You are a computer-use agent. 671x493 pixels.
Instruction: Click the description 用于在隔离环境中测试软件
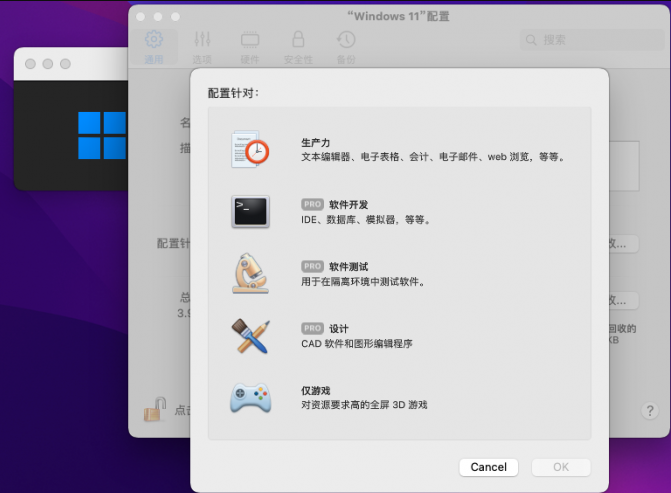coord(362,282)
